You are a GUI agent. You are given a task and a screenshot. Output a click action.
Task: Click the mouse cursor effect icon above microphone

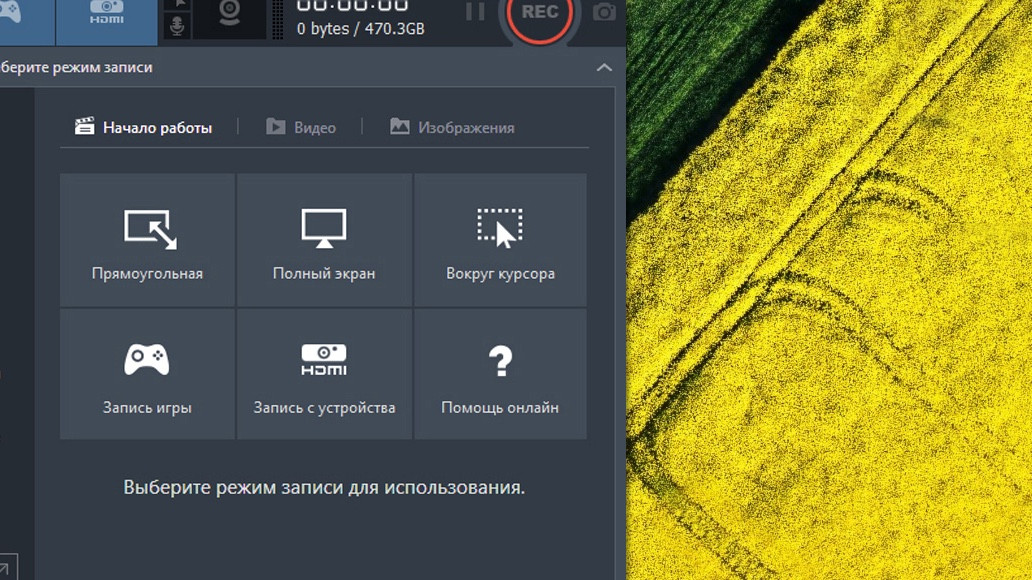(x=178, y=5)
